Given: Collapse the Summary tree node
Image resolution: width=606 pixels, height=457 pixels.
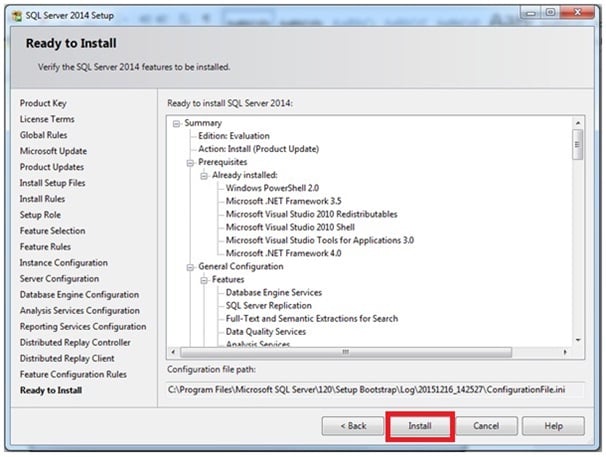Looking at the screenshot, I should tap(176, 124).
